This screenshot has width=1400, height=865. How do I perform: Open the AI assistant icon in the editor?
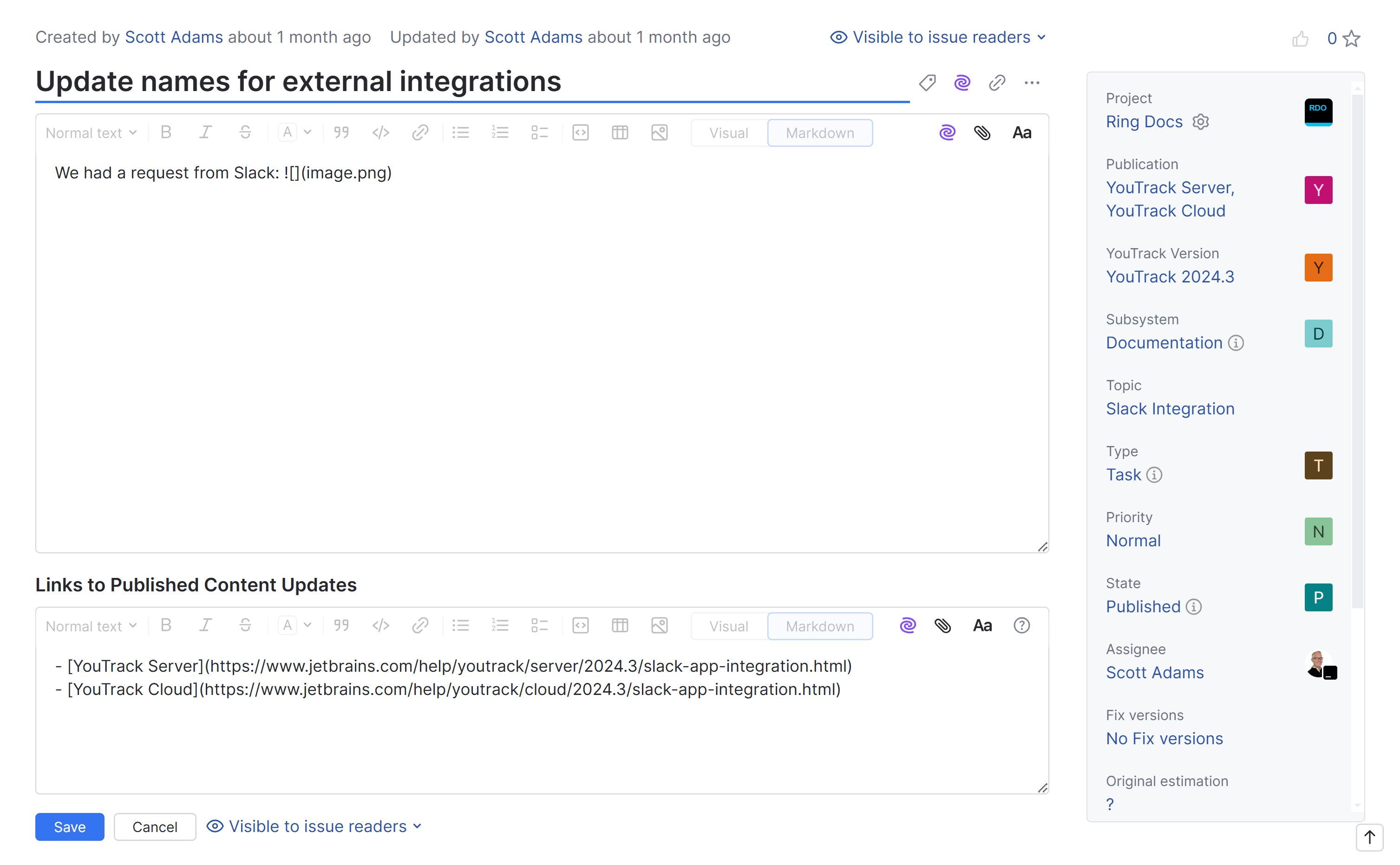[947, 132]
